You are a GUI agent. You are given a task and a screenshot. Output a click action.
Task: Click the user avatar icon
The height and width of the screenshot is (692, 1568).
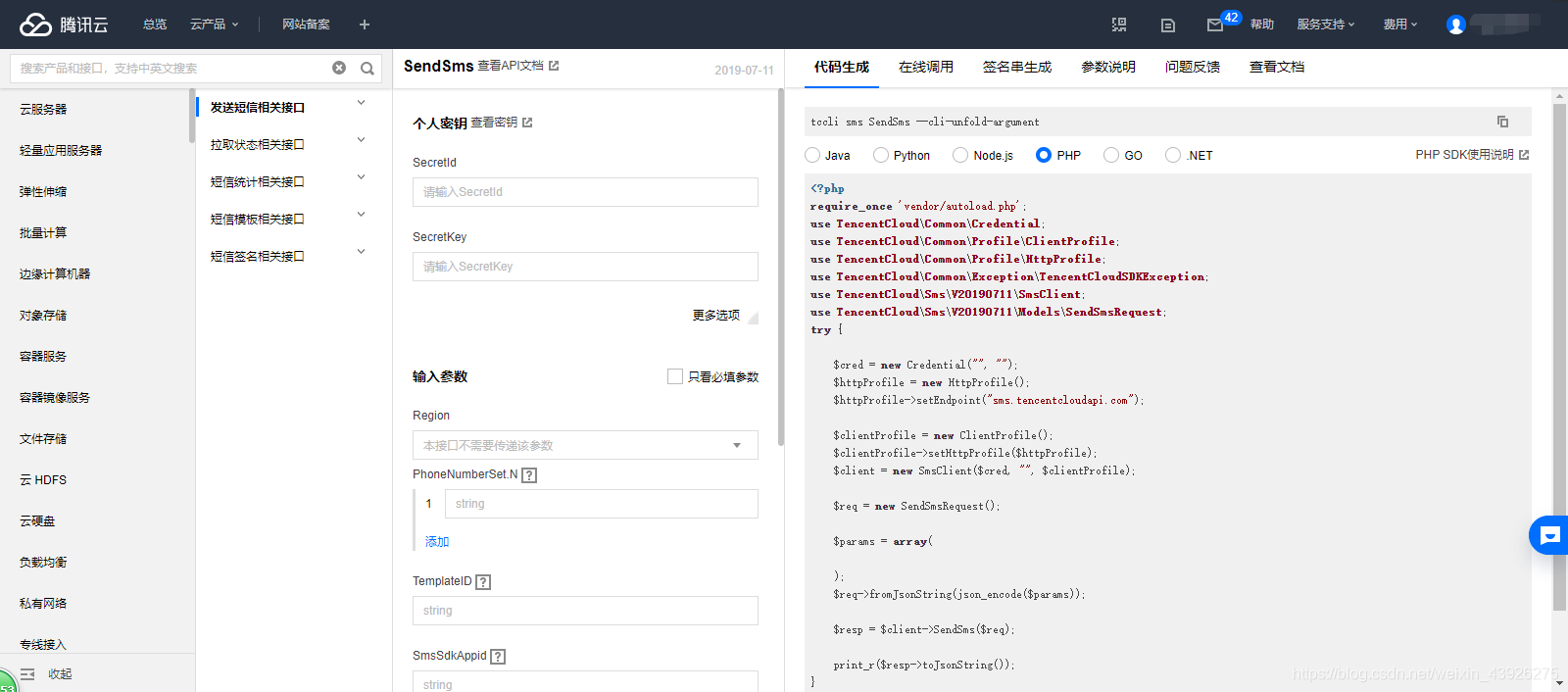click(x=1456, y=25)
